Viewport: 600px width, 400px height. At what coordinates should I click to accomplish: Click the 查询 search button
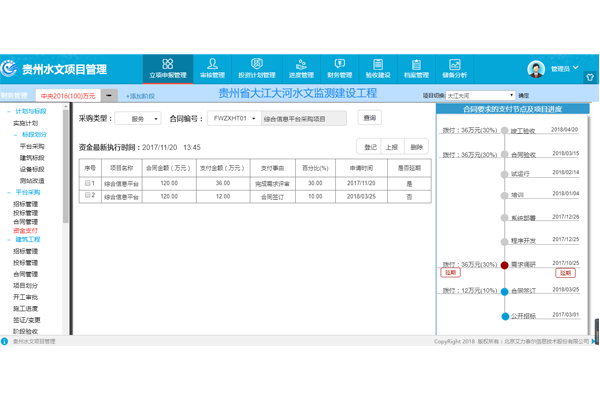click(370, 119)
